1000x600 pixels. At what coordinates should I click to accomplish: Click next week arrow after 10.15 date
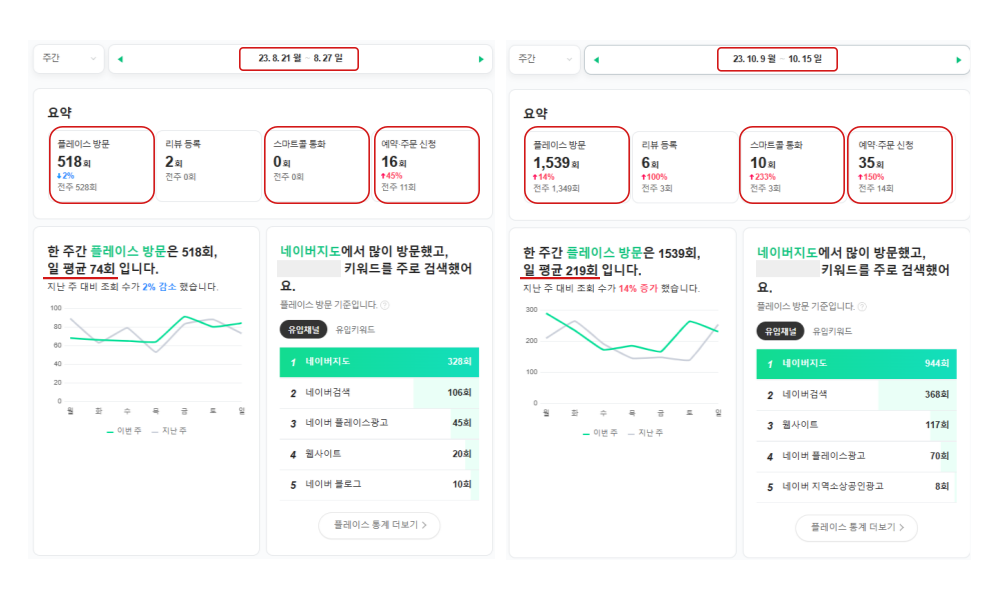(x=958, y=59)
